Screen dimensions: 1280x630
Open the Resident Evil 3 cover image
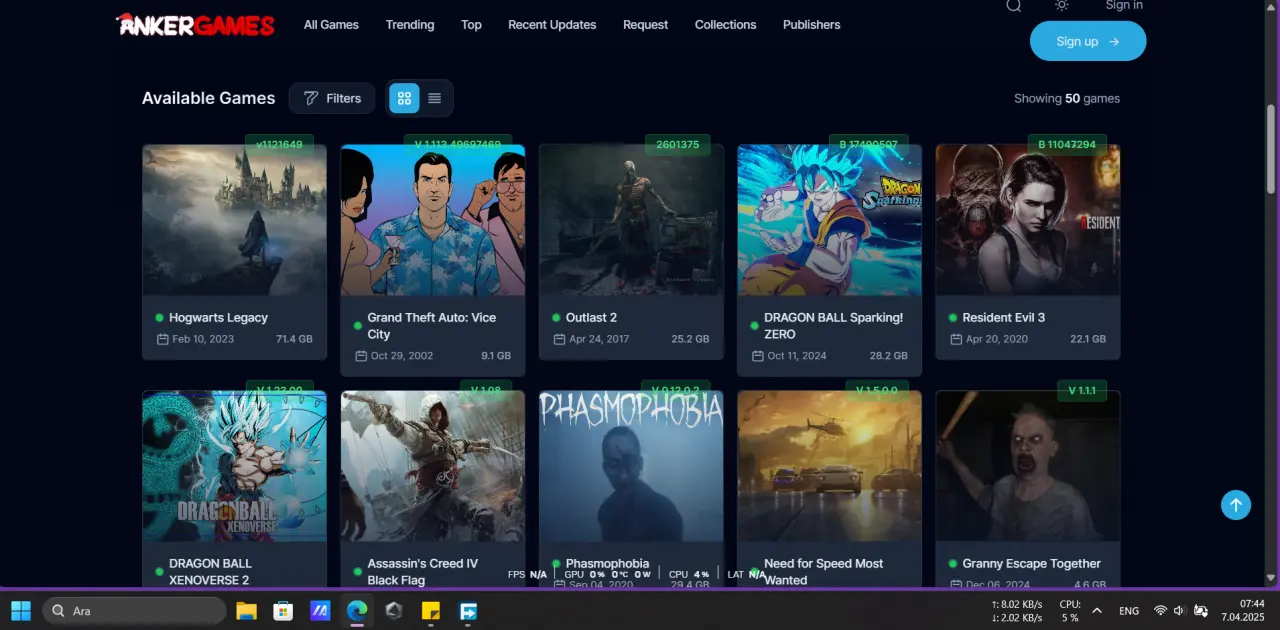click(1028, 220)
